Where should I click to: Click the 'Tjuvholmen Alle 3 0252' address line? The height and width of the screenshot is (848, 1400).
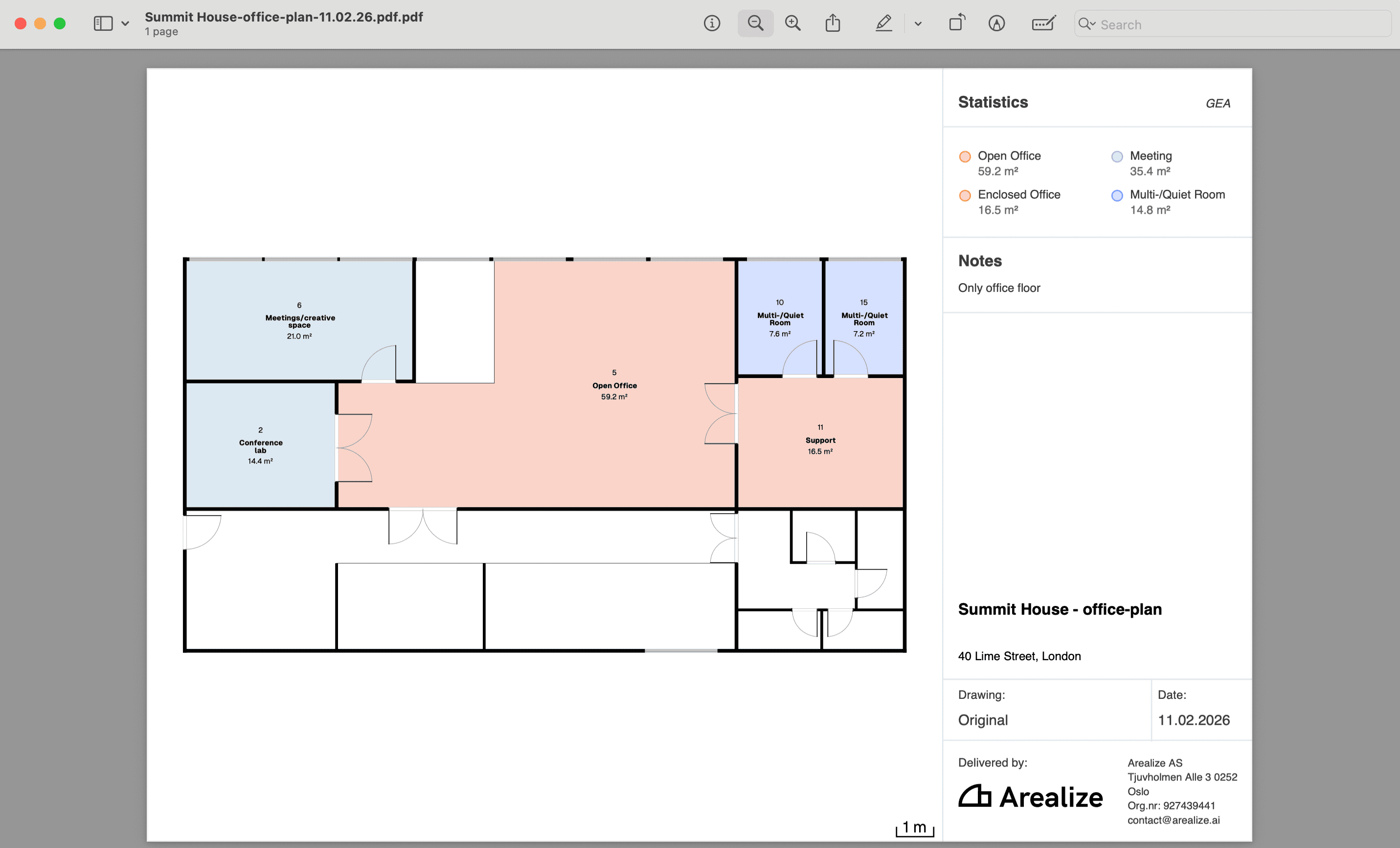tap(1182, 777)
